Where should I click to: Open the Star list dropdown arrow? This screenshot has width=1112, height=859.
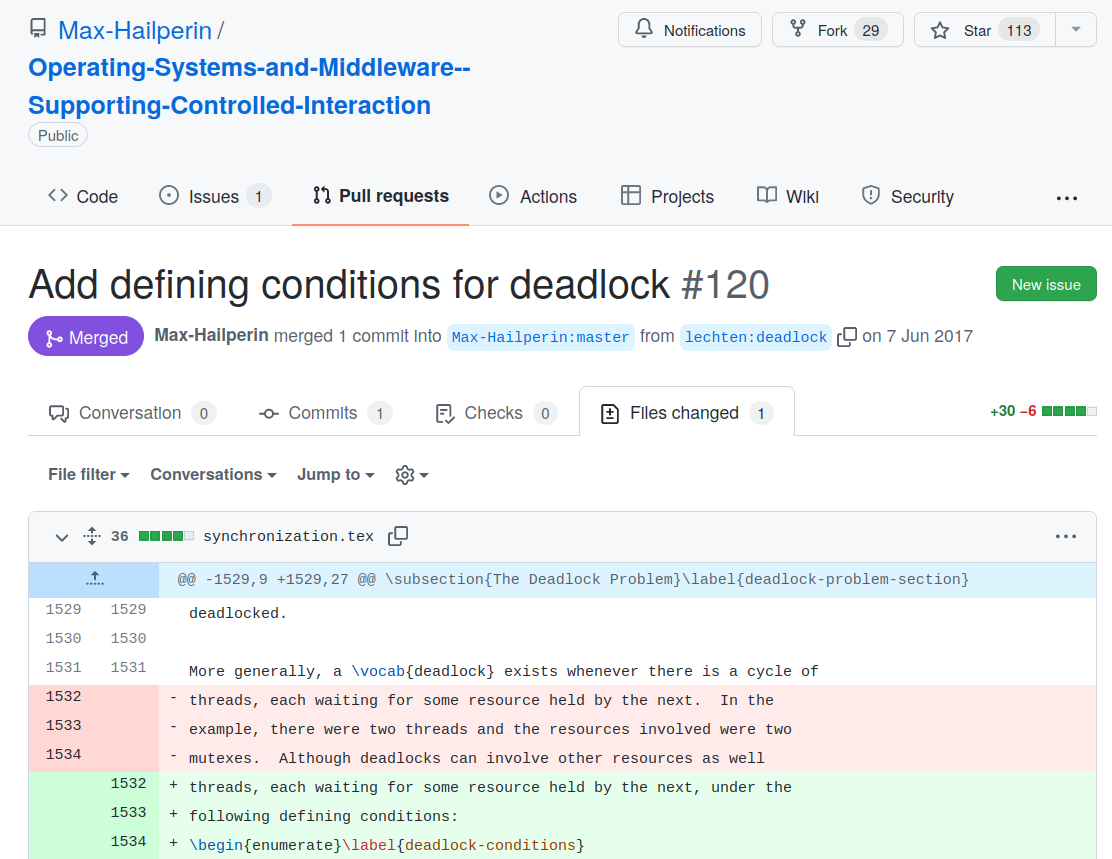tap(1076, 30)
